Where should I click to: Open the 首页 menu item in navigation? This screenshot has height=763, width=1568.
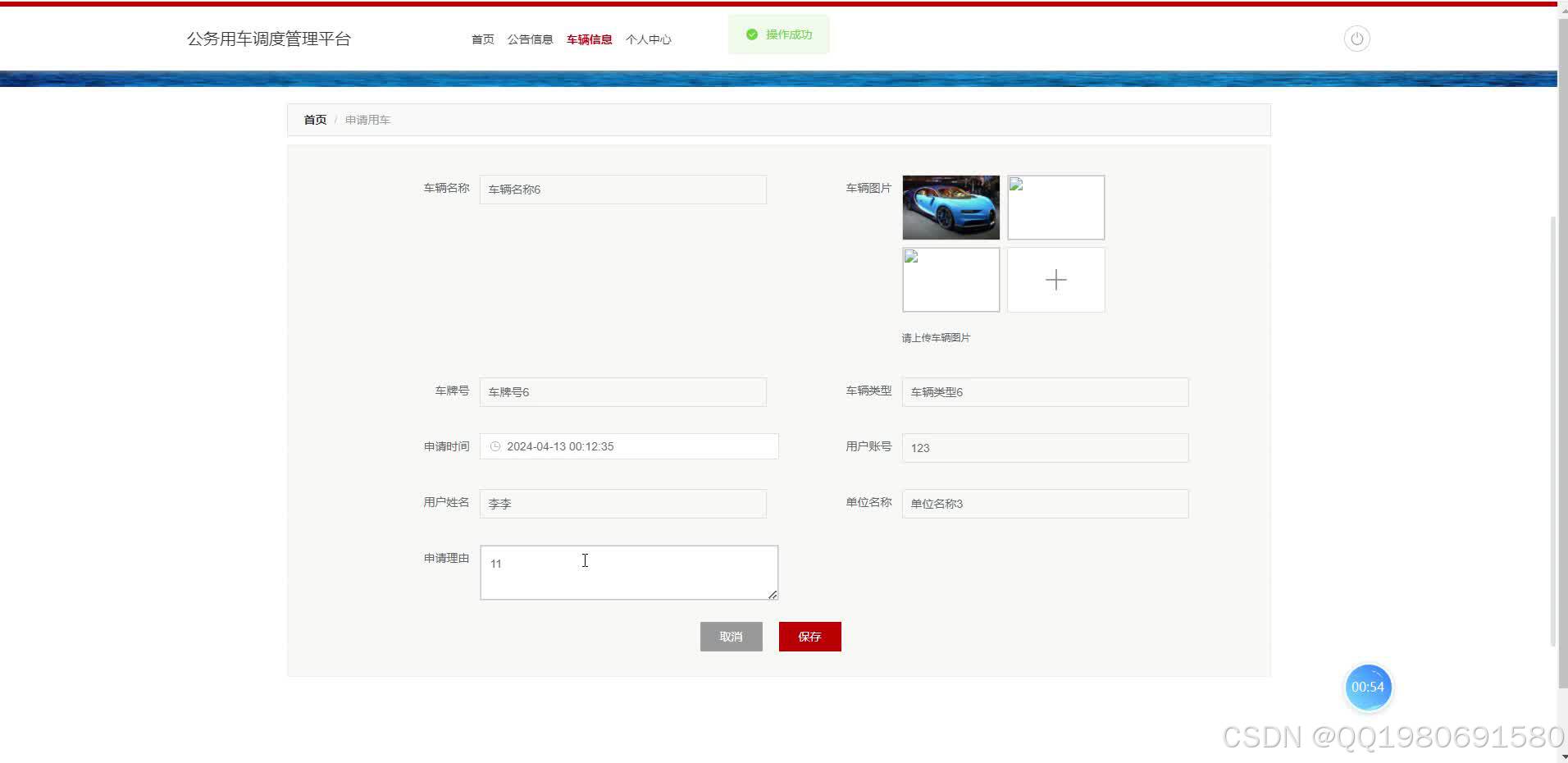(x=482, y=39)
